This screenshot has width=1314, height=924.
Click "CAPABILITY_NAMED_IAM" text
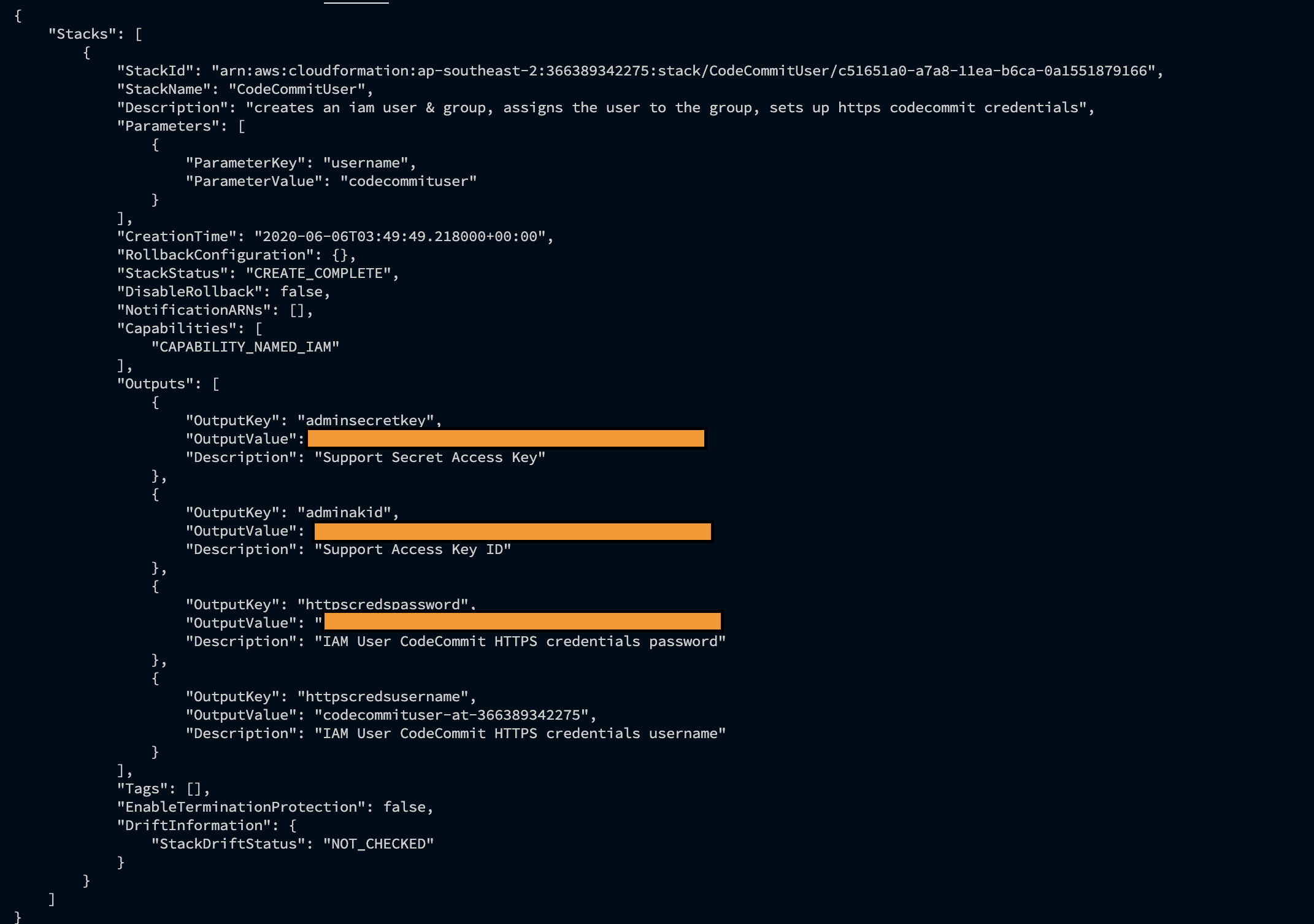245,347
